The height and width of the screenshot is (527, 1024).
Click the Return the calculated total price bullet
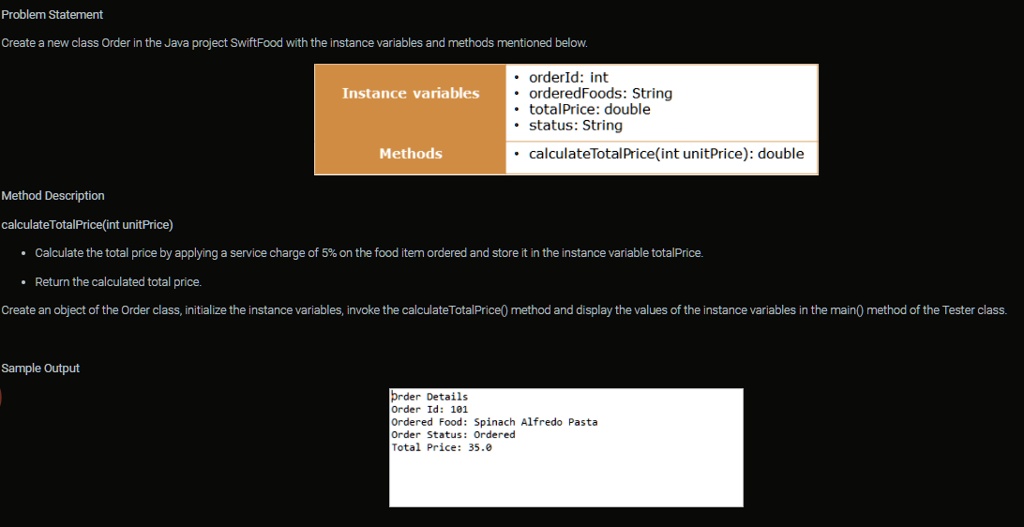(118, 282)
